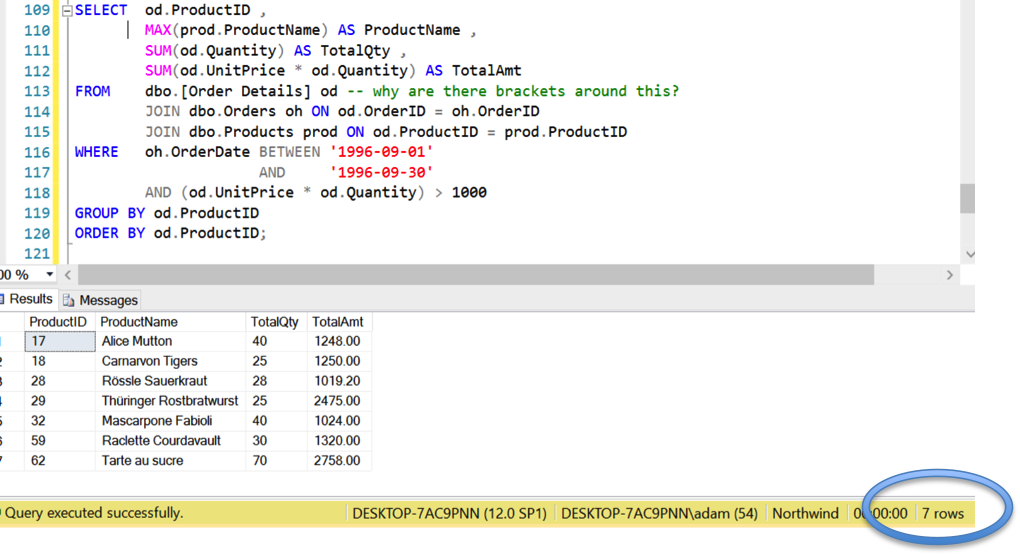The height and width of the screenshot is (556, 1020).
Task: Click the '1996-09-30' date string
Action: pos(381,172)
